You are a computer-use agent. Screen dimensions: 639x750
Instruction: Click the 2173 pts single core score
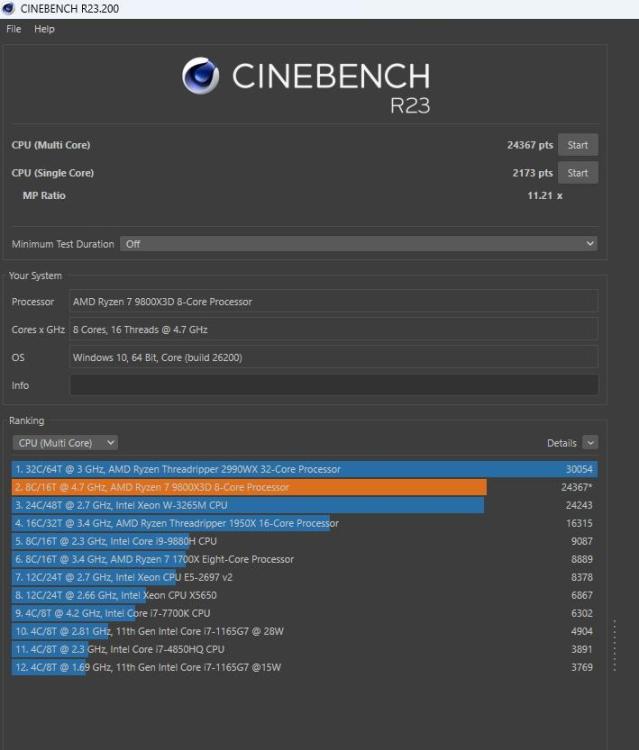[x=532, y=173]
